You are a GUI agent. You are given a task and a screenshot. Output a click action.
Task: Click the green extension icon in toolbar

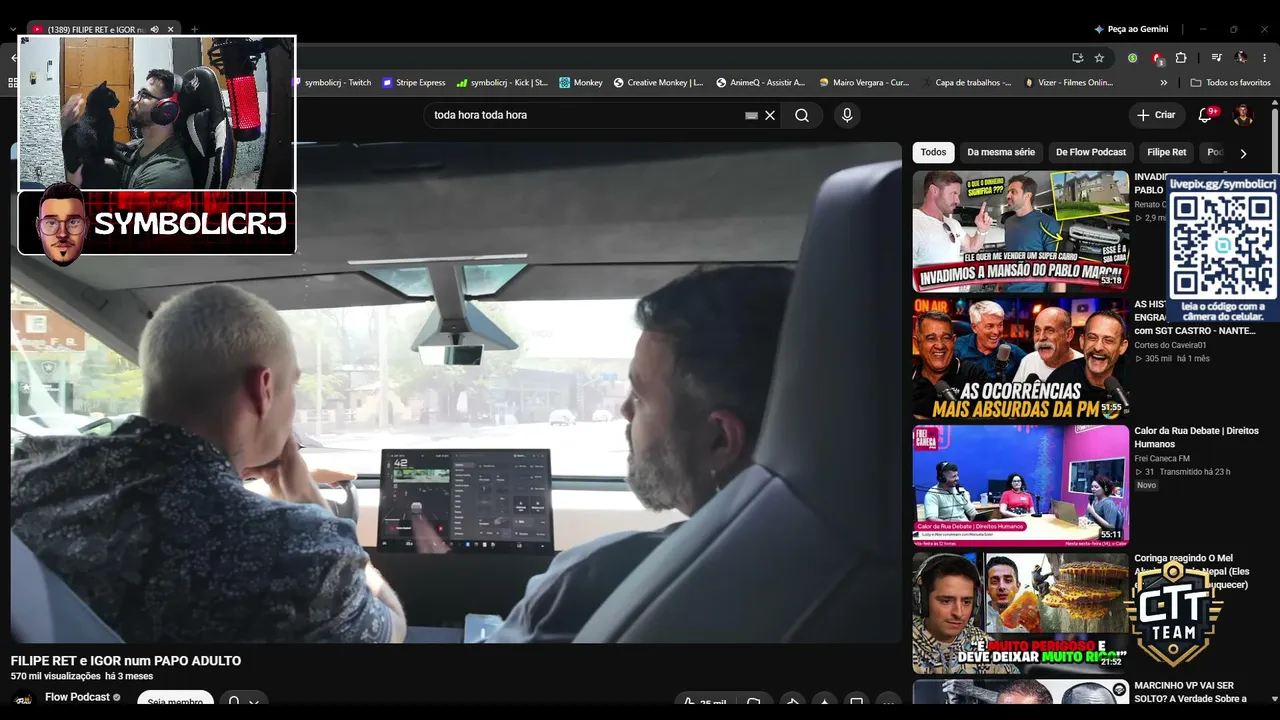pyautogui.click(x=1133, y=58)
